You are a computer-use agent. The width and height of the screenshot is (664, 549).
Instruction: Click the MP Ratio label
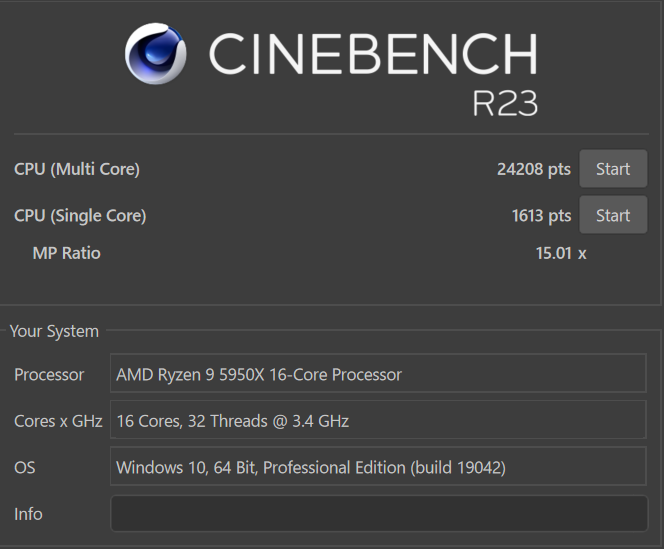pos(66,253)
